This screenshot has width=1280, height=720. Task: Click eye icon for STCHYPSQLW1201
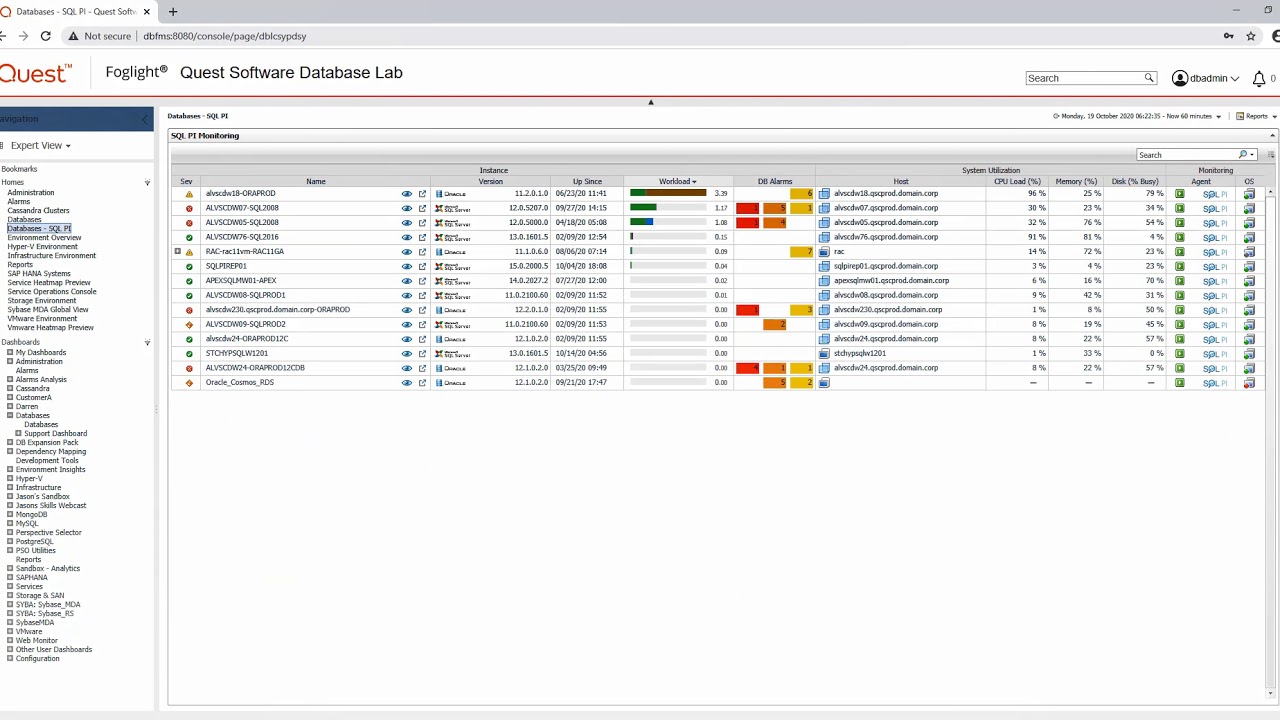click(x=407, y=353)
